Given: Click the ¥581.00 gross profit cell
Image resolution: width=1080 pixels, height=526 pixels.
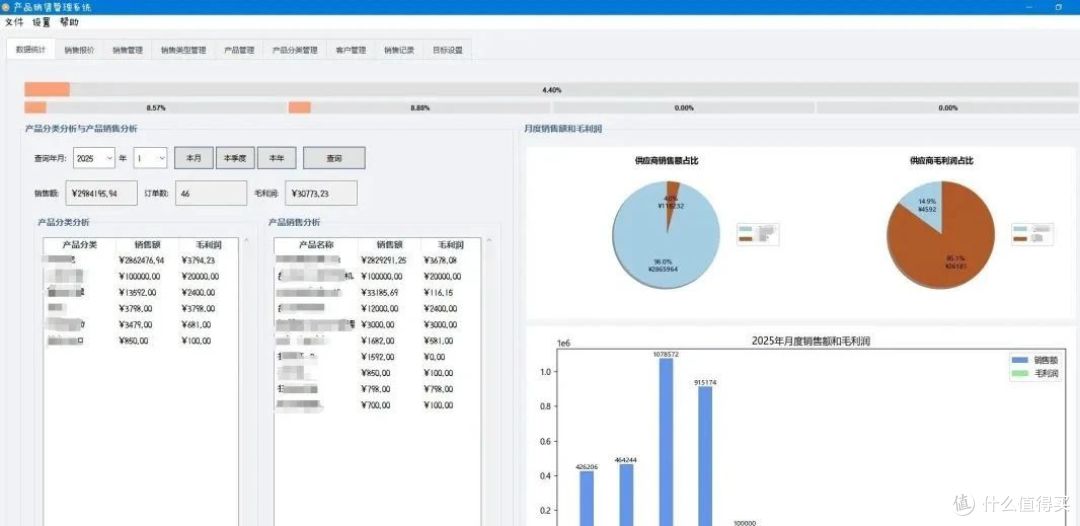Looking at the screenshot, I should (x=438, y=341).
